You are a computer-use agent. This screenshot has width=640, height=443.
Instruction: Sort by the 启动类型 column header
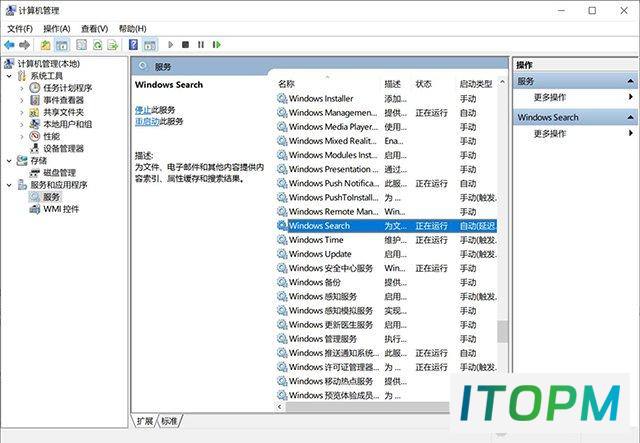tap(476, 84)
